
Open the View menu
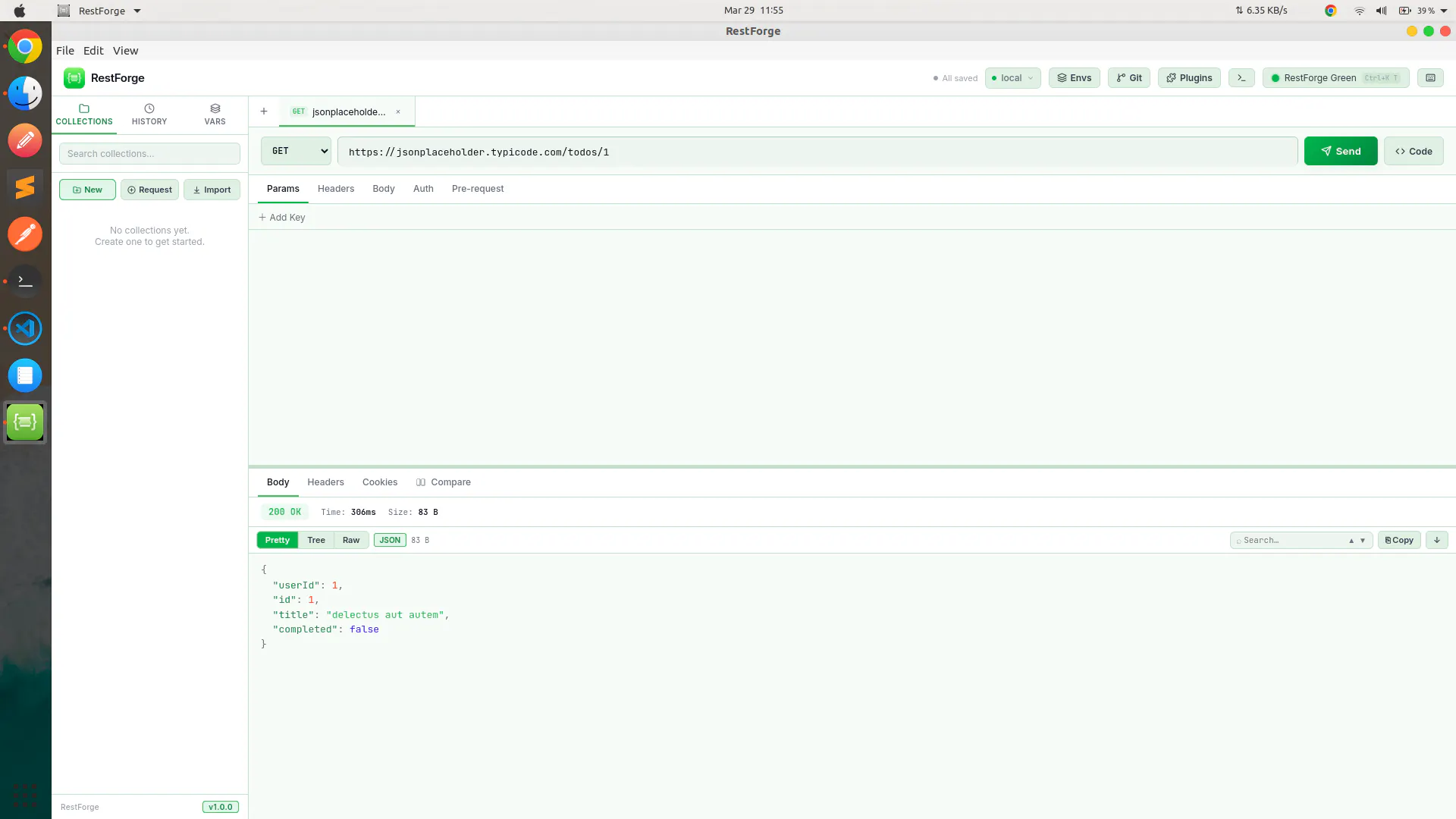click(x=126, y=51)
